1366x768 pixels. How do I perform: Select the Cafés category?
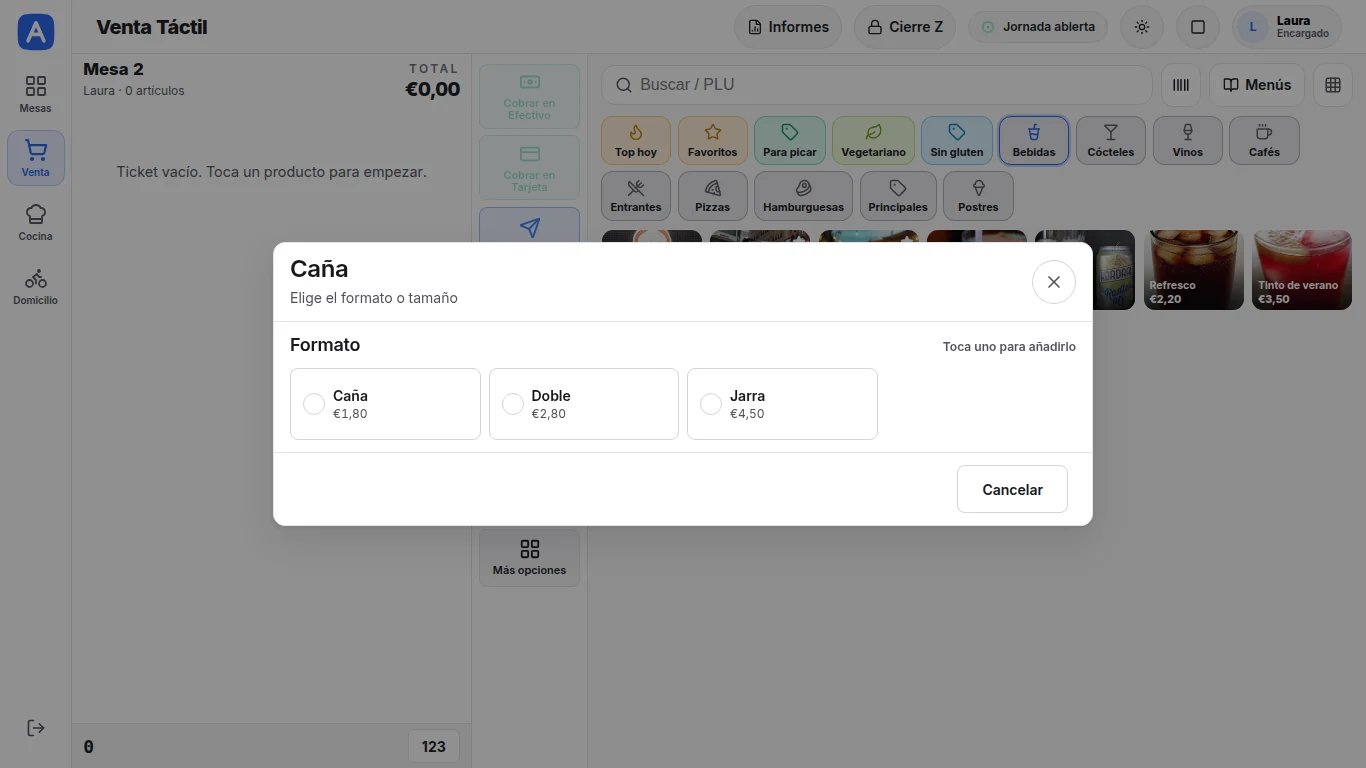[x=1264, y=140]
